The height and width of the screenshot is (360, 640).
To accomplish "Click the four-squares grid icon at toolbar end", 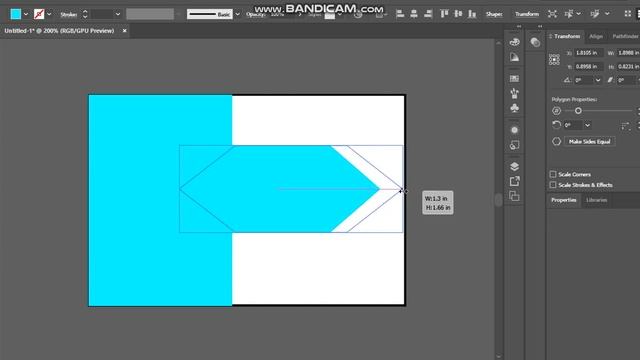I will pyautogui.click(x=628, y=14).
